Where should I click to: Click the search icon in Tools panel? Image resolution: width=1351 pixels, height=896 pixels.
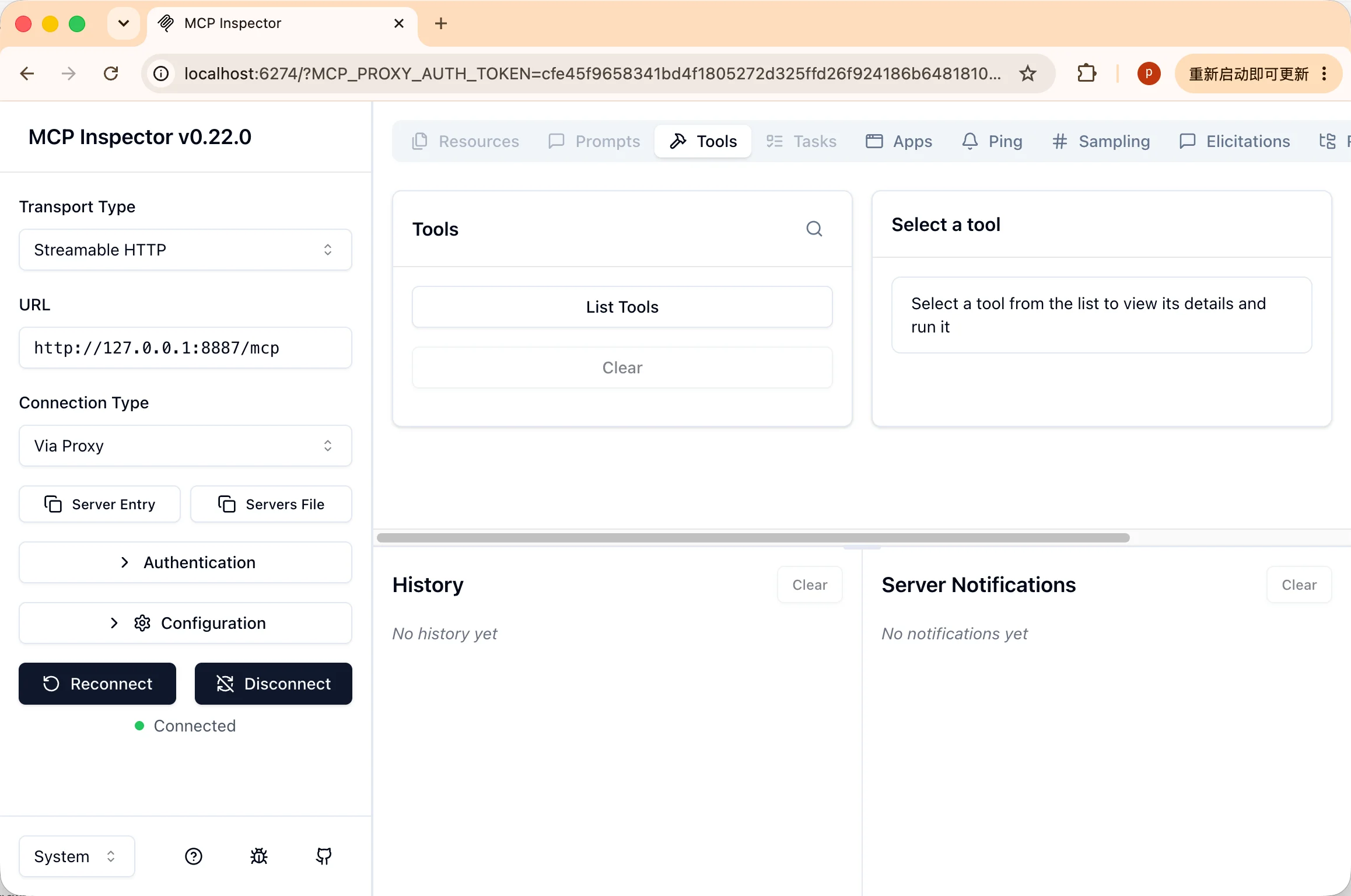tap(814, 229)
